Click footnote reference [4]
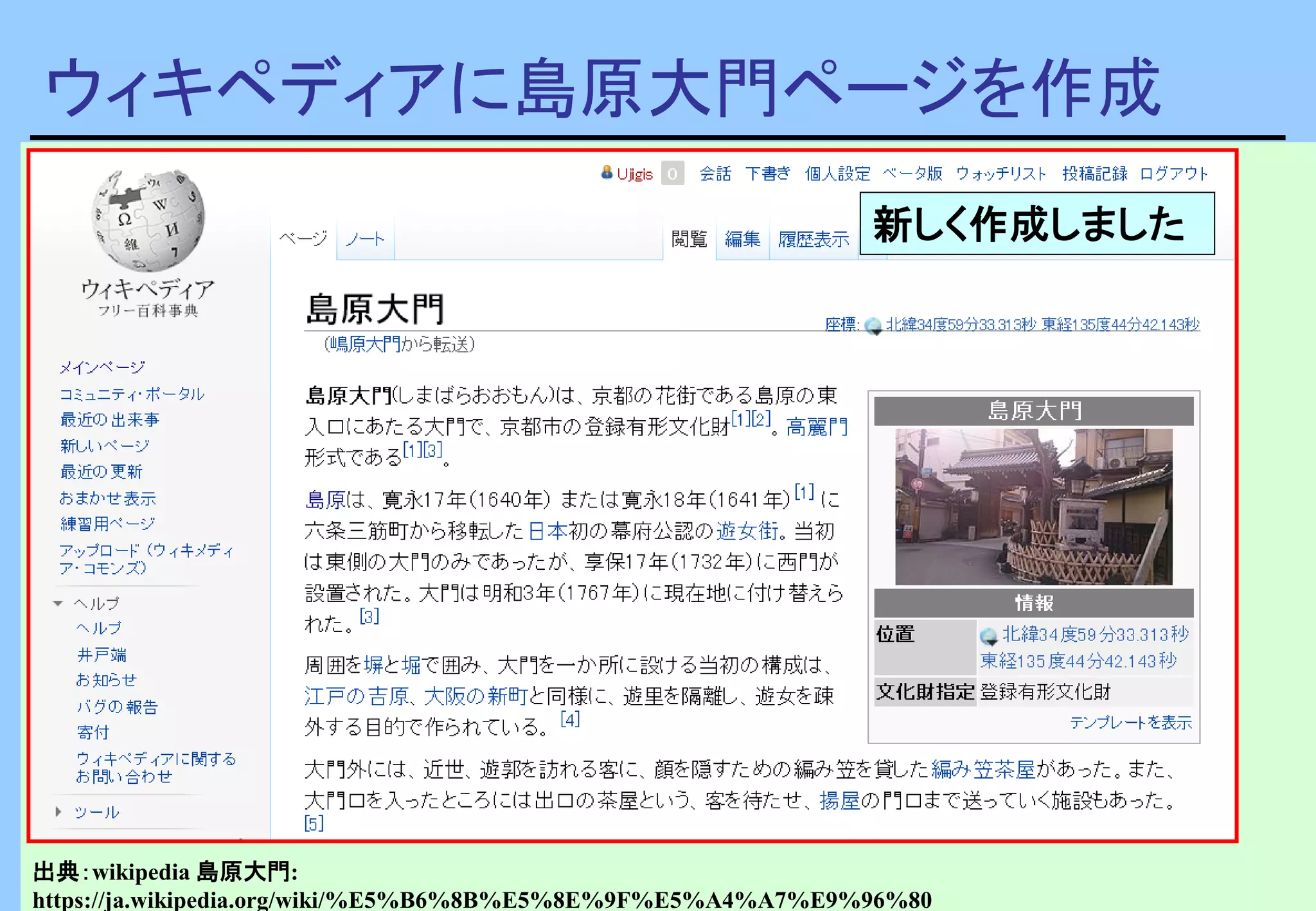Viewport: 1316px width, 911px height. [x=570, y=719]
